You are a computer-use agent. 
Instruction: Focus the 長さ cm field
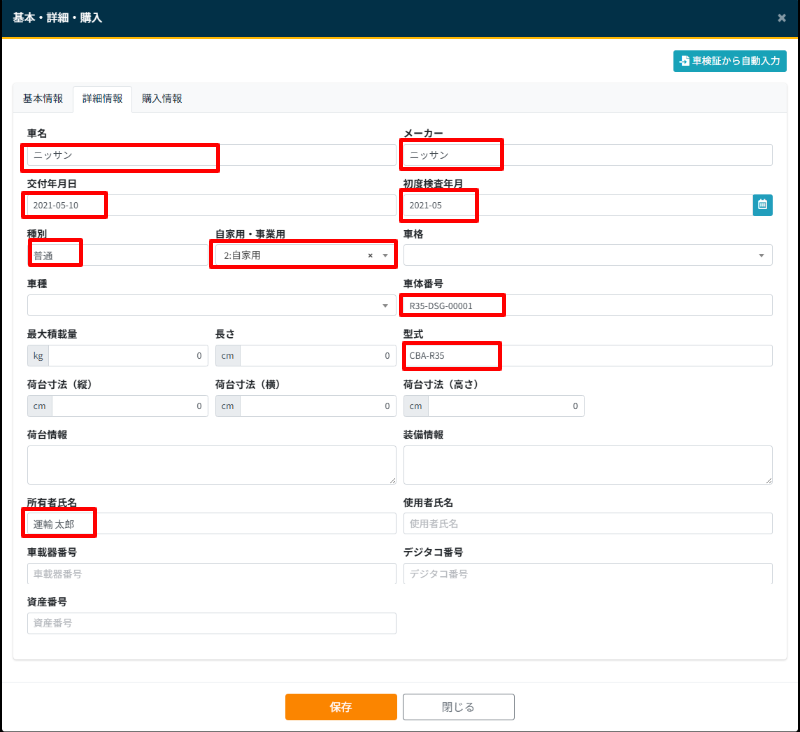318,356
